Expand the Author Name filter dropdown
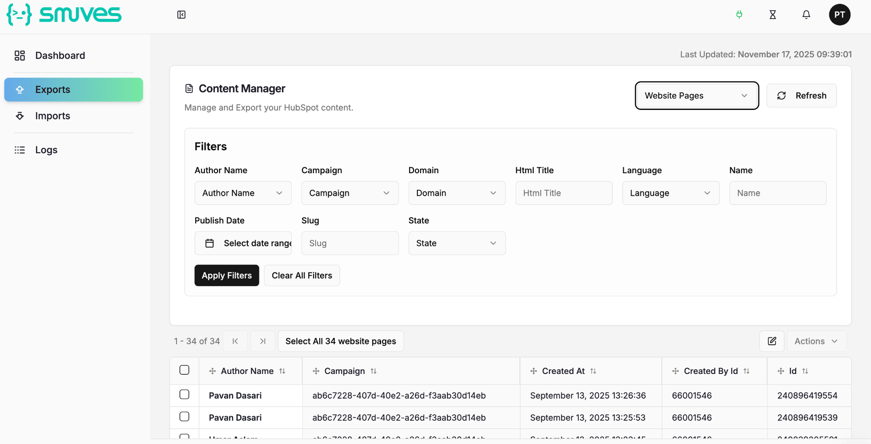The image size is (871, 444). [242, 193]
